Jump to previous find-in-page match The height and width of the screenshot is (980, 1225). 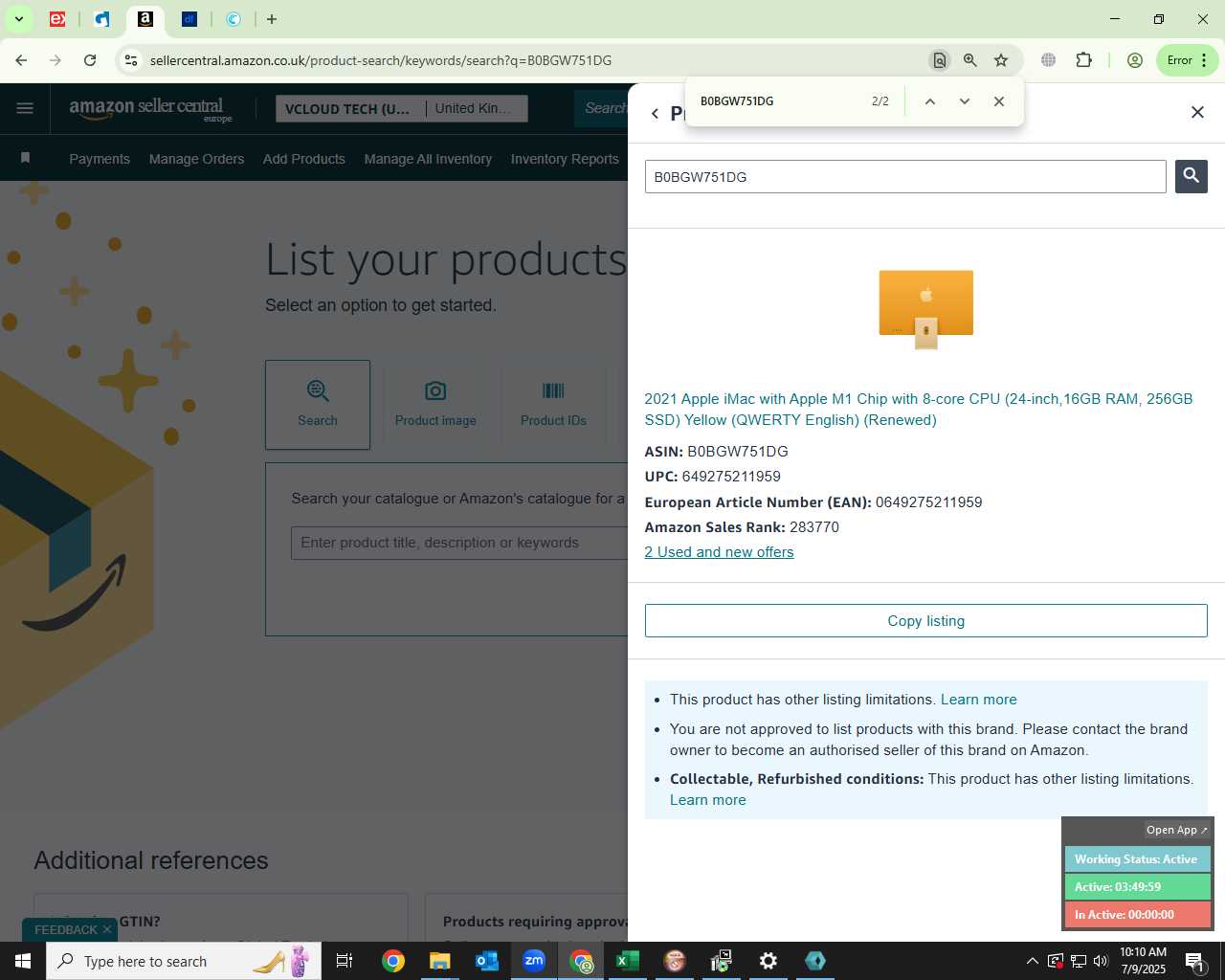coord(929,101)
